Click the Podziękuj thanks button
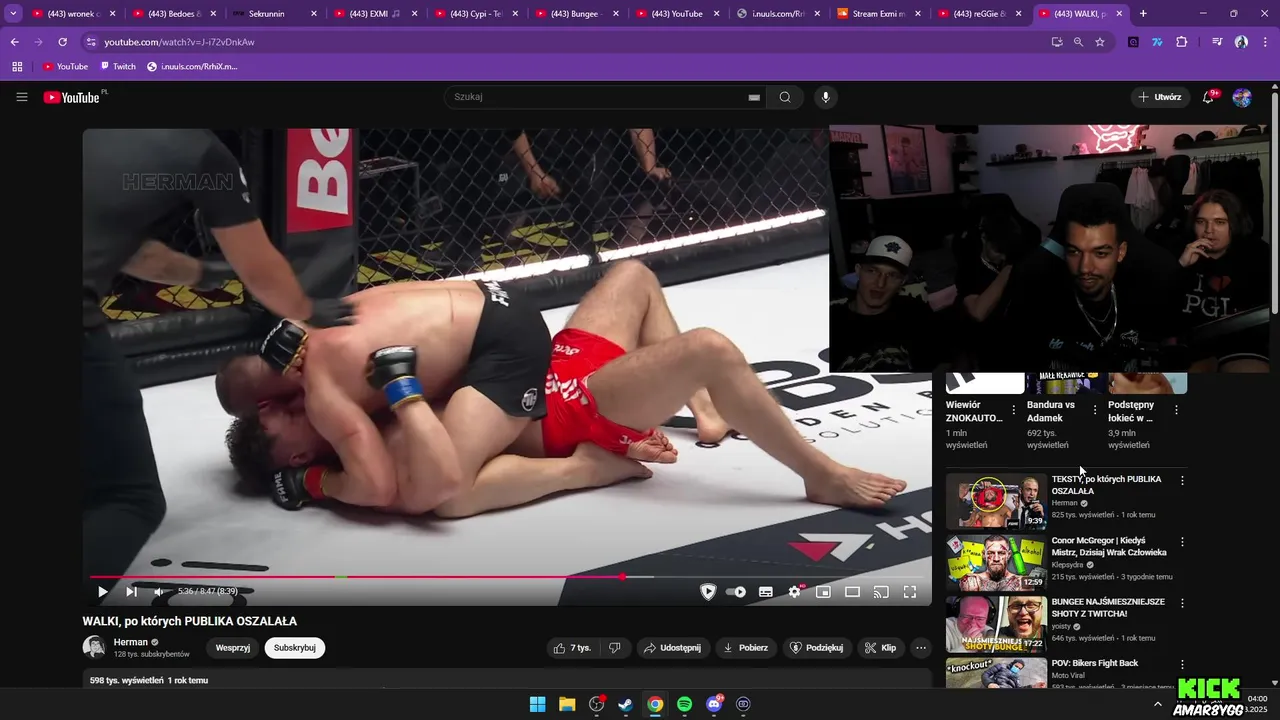This screenshot has width=1280, height=720. (817, 648)
